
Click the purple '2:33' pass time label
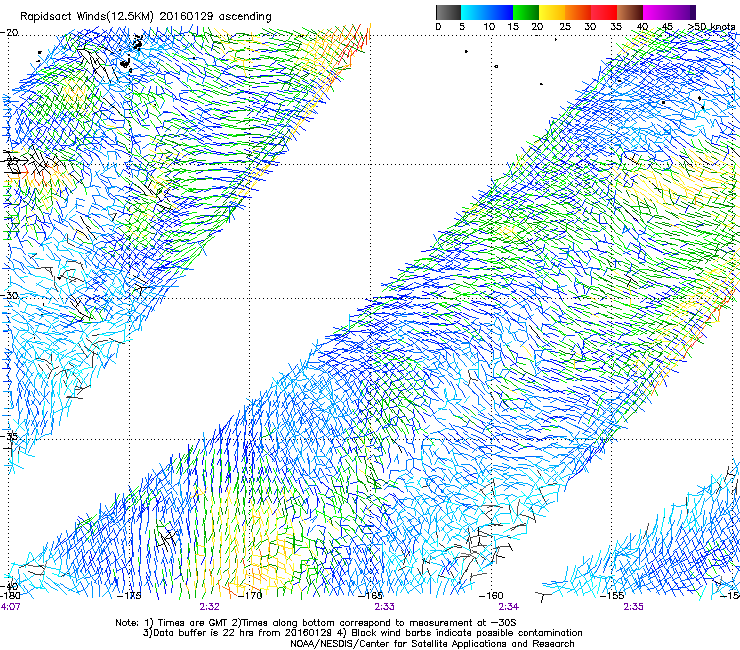[385, 607]
